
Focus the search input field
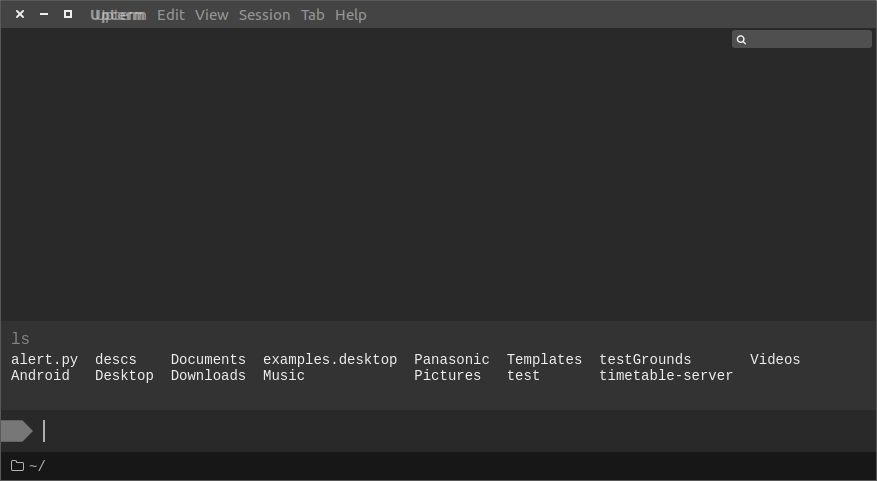(801, 39)
